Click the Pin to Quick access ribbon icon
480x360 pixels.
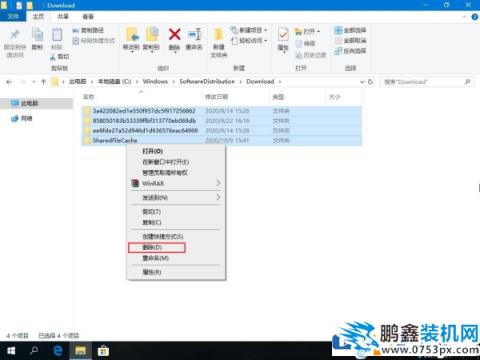(x=15, y=35)
